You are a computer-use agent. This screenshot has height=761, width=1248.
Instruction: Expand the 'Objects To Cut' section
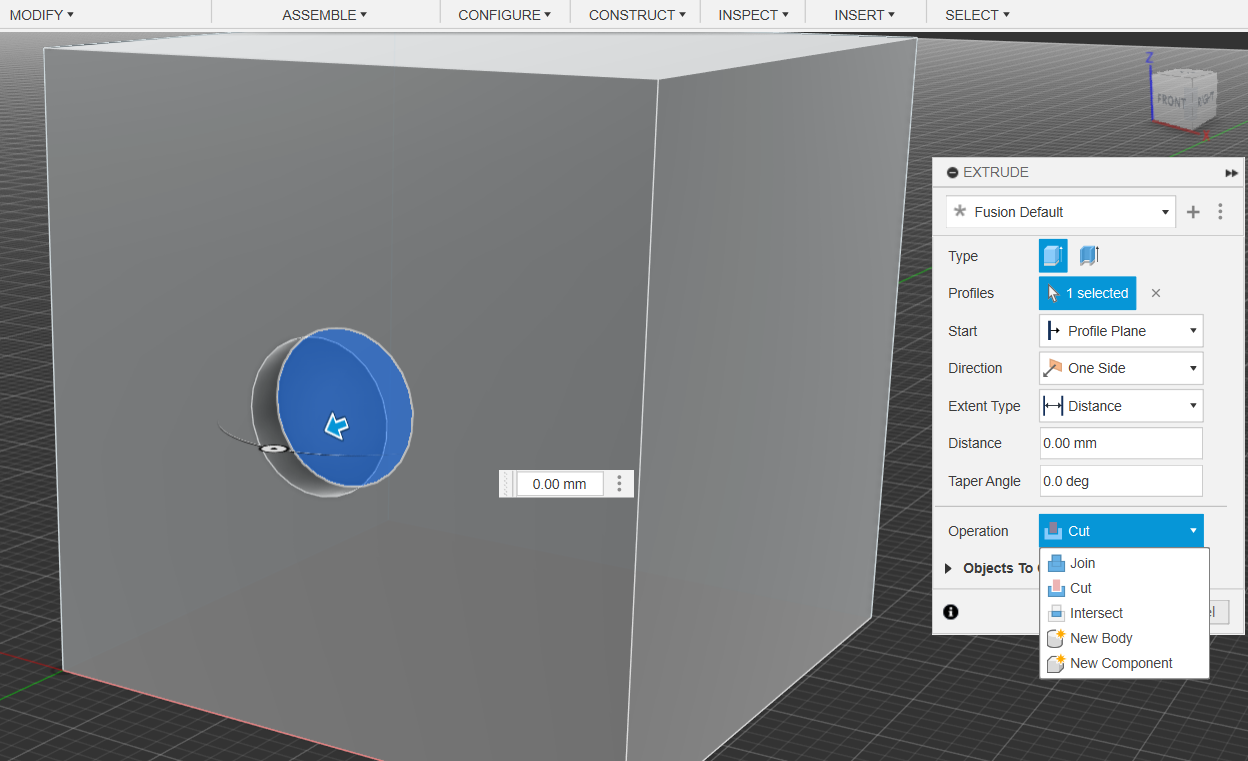(949, 568)
